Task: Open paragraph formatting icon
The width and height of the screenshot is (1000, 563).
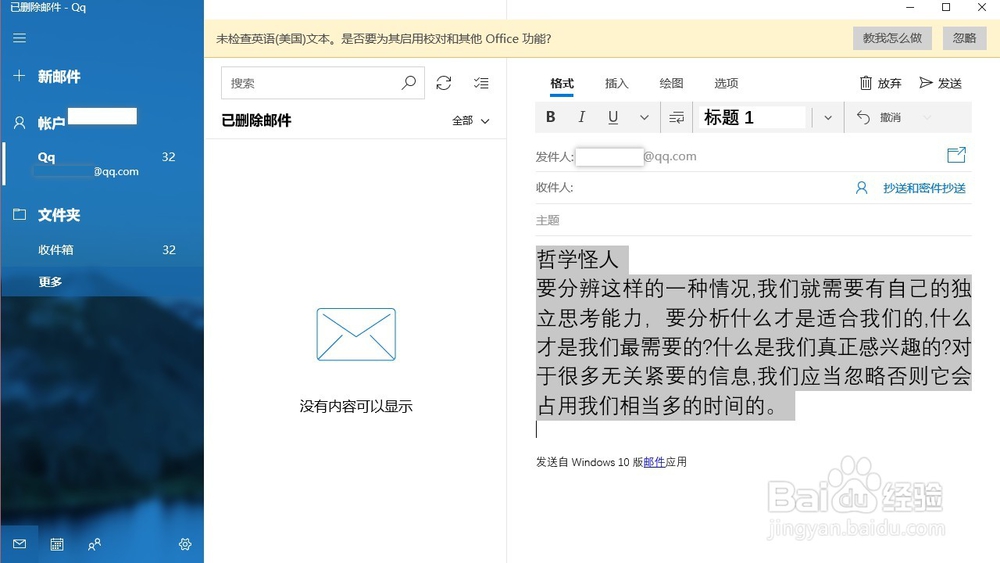Action: tap(676, 117)
